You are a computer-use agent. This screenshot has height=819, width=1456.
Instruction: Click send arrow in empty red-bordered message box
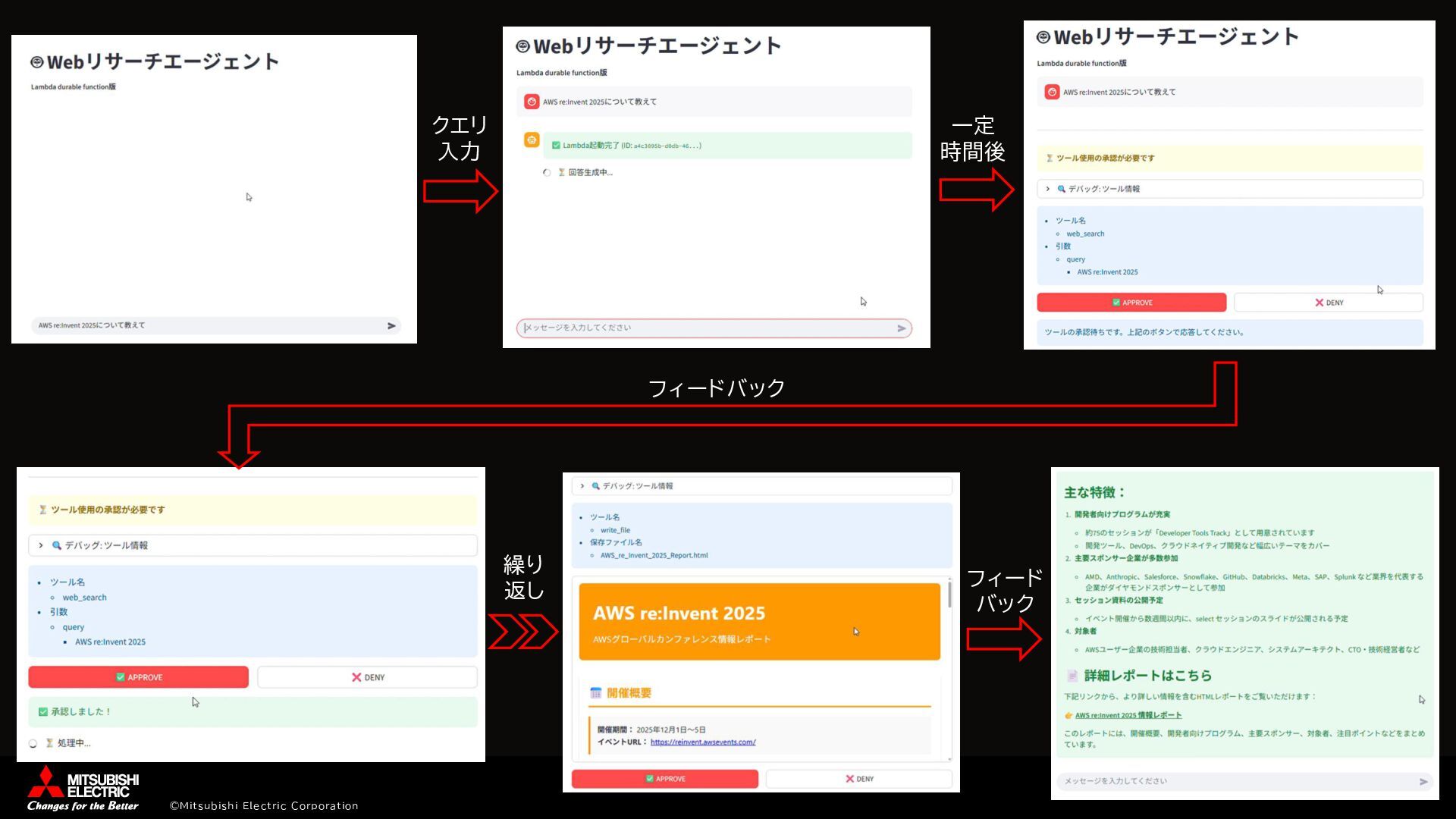[901, 328]
